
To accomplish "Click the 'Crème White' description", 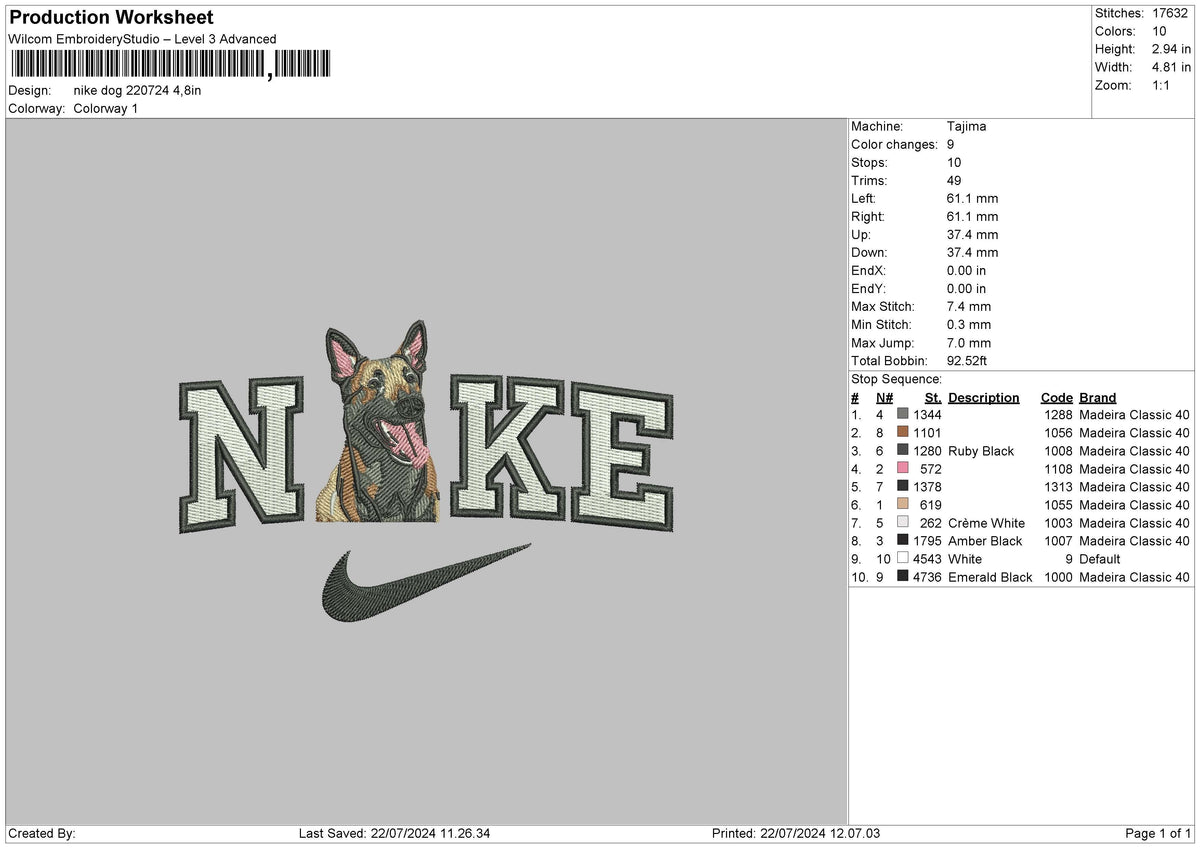I will [986, 522].
